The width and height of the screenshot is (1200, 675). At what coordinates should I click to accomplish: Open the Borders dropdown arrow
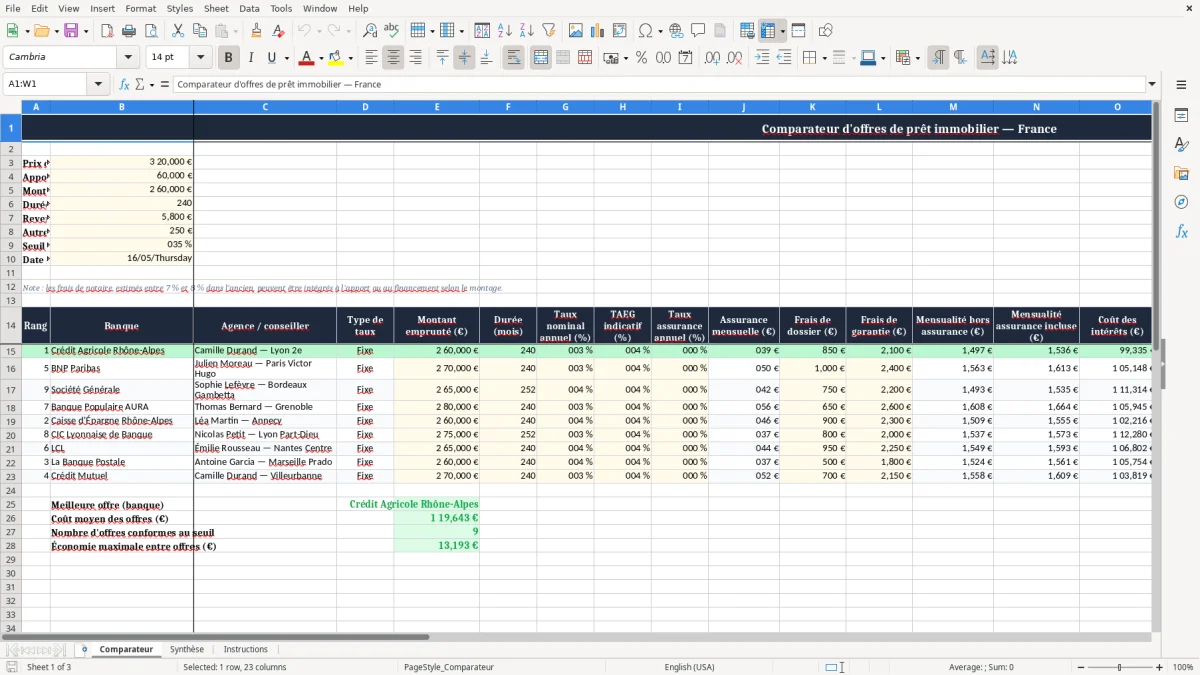click(823, 58)
